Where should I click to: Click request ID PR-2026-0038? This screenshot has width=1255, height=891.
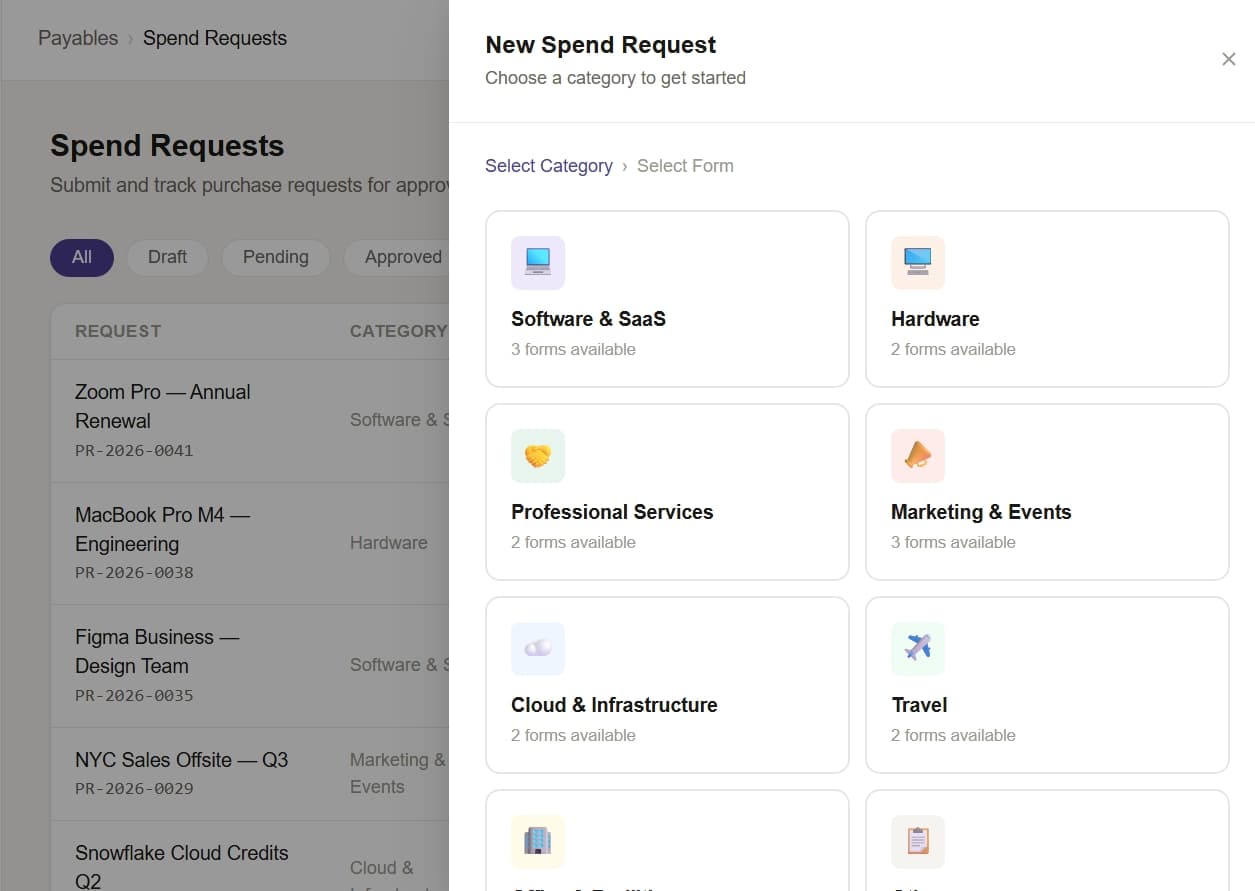pyautogui.click(x=134, y=573)
